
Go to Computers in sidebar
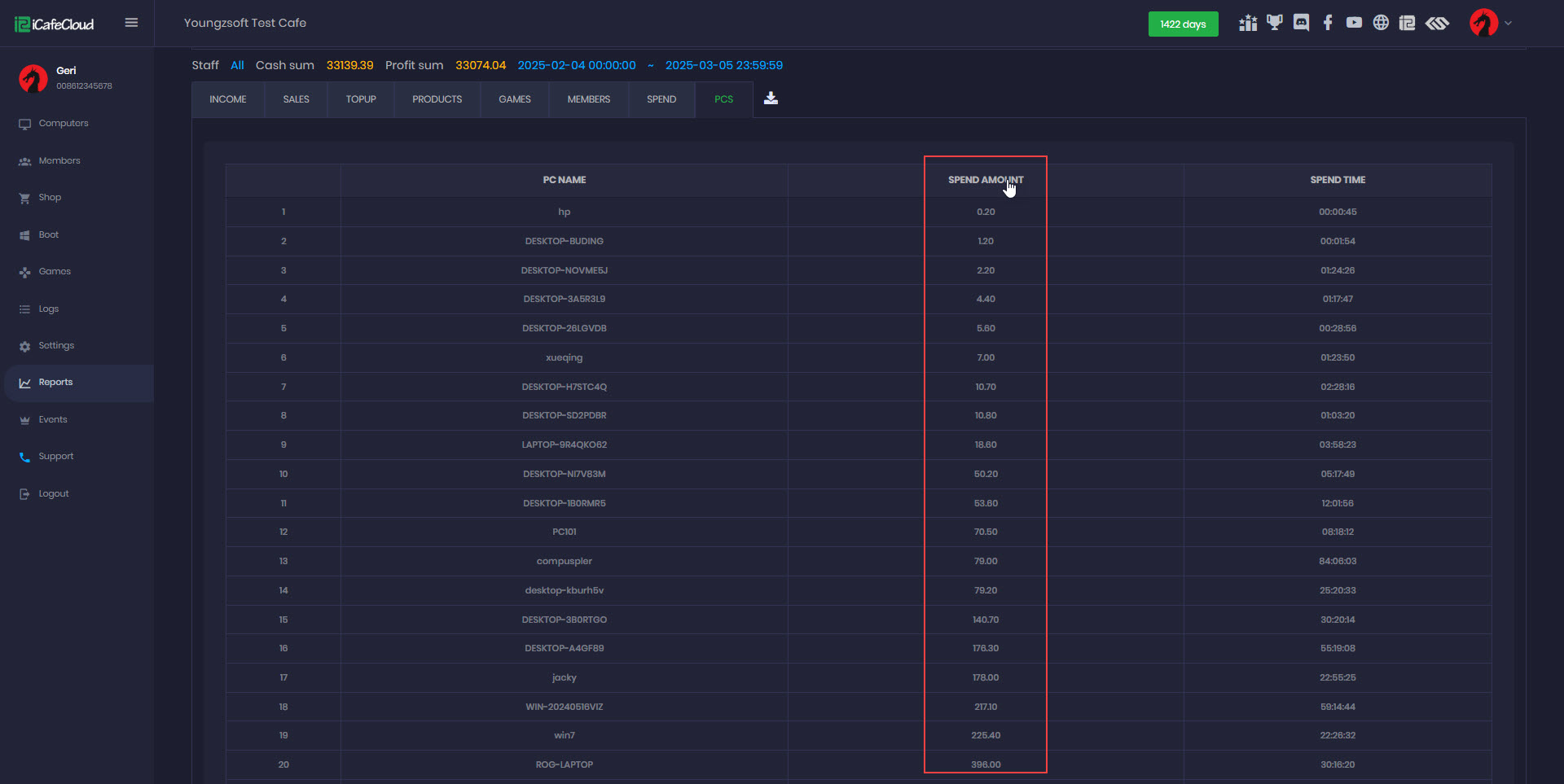[x=64, y=124]
